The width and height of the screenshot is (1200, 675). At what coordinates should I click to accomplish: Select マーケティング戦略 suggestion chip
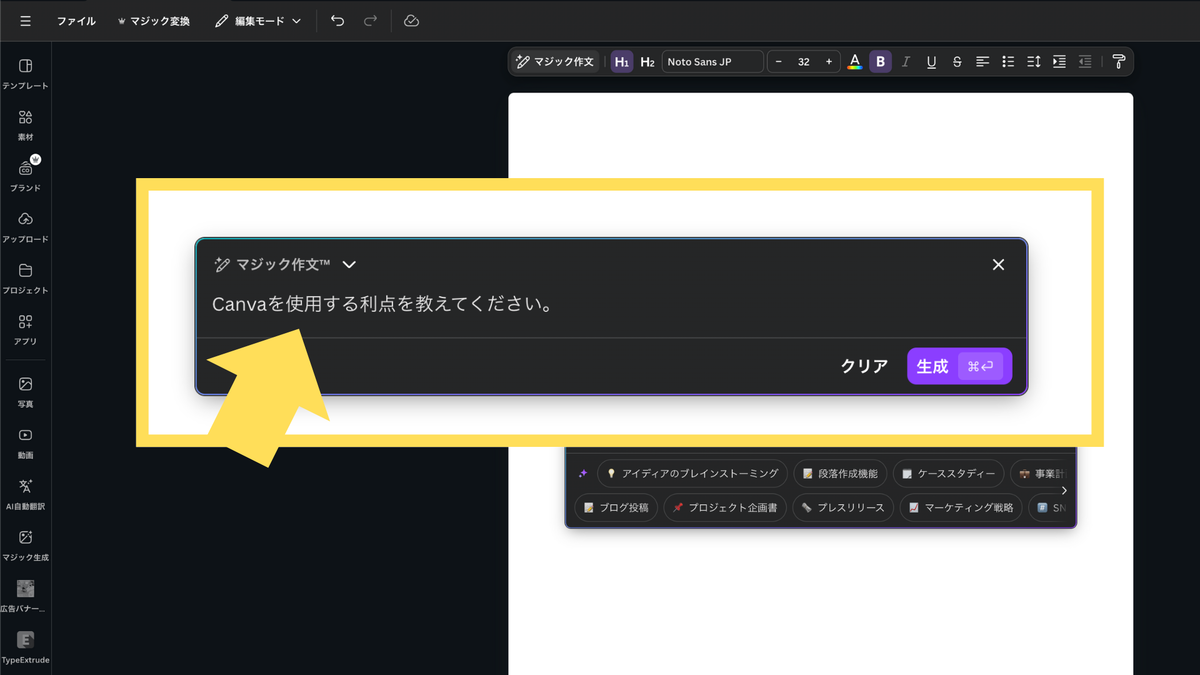960,508
